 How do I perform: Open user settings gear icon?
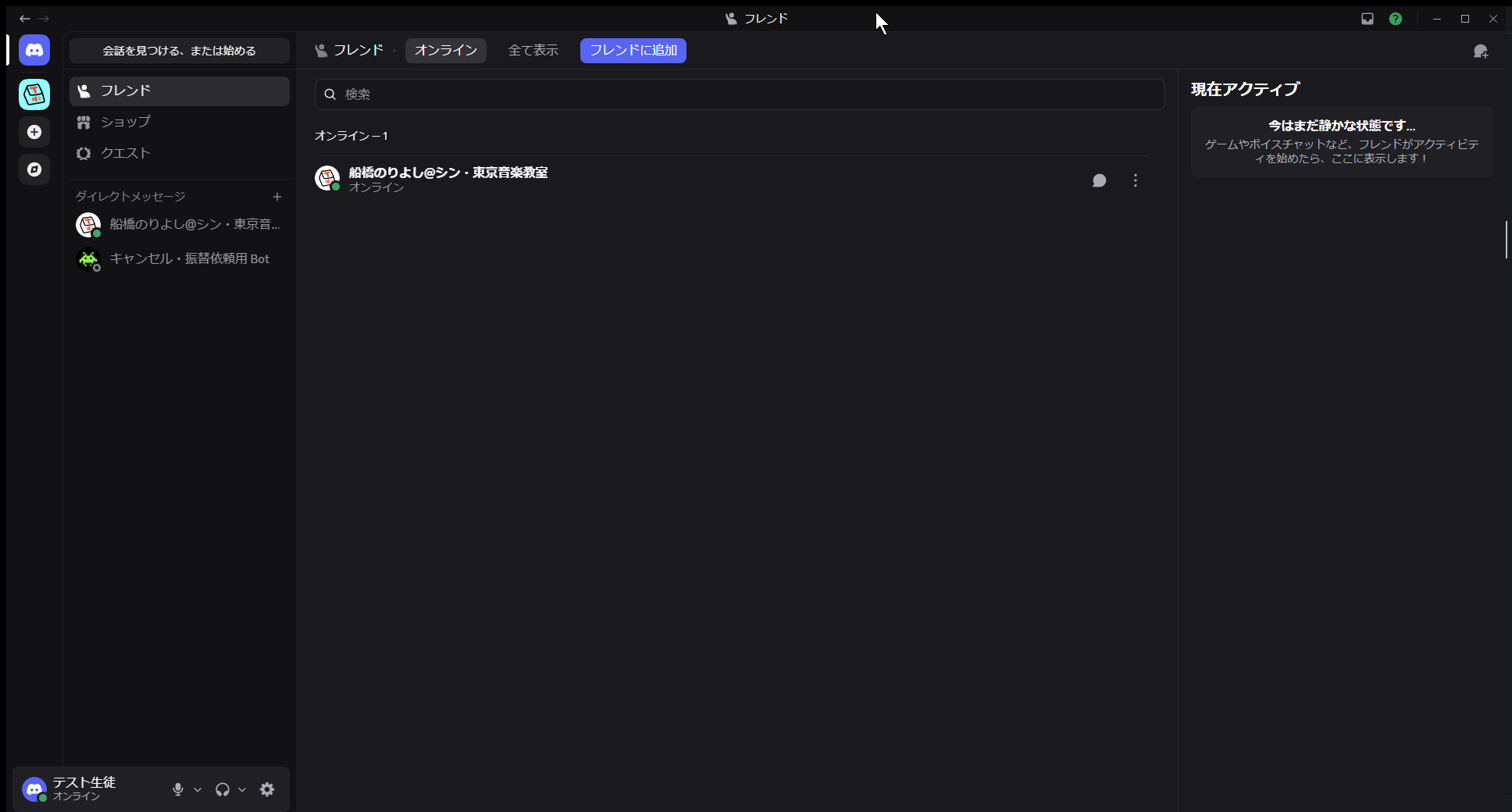tap(267, 789)
